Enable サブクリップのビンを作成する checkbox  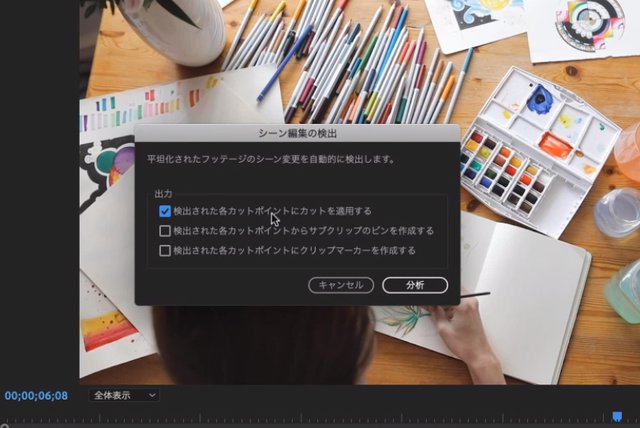coord(165,231)
